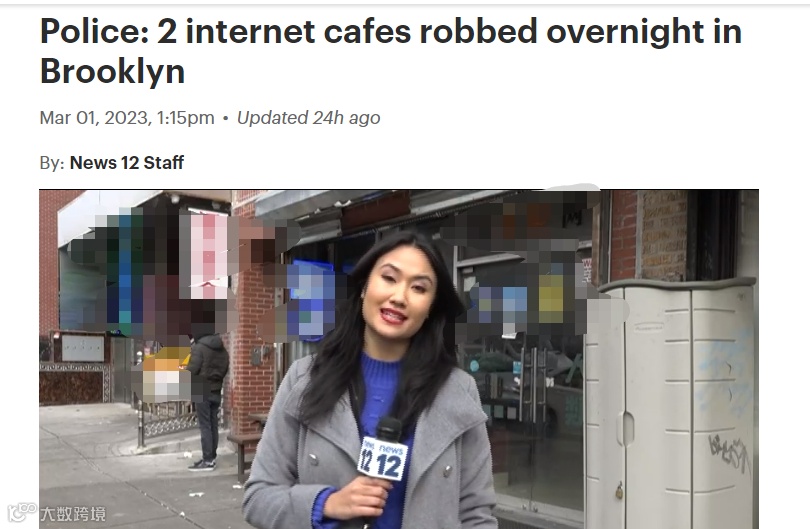810x529 pixels.
Task: Open the main article image of the reporter
Action: 399,359
